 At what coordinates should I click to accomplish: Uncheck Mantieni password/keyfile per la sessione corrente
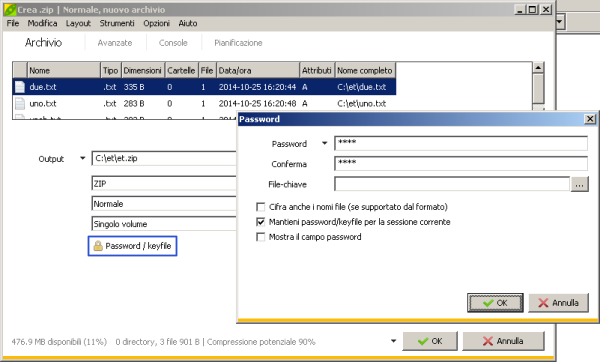coord(261,222)
